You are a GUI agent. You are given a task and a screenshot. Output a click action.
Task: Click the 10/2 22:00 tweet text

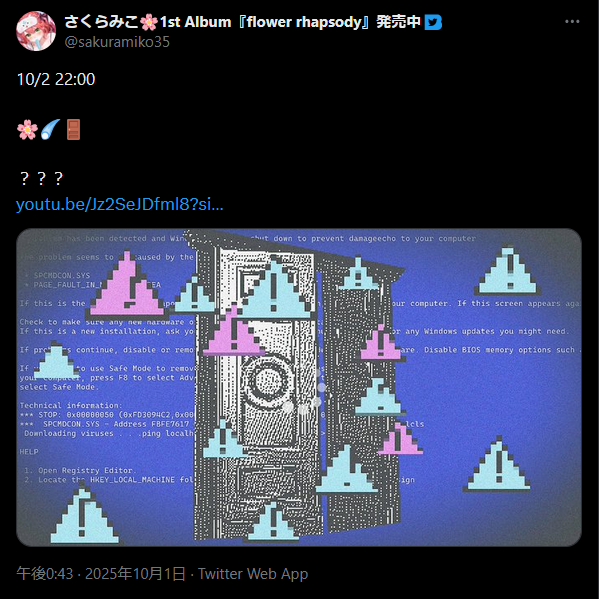pos(56,79)
